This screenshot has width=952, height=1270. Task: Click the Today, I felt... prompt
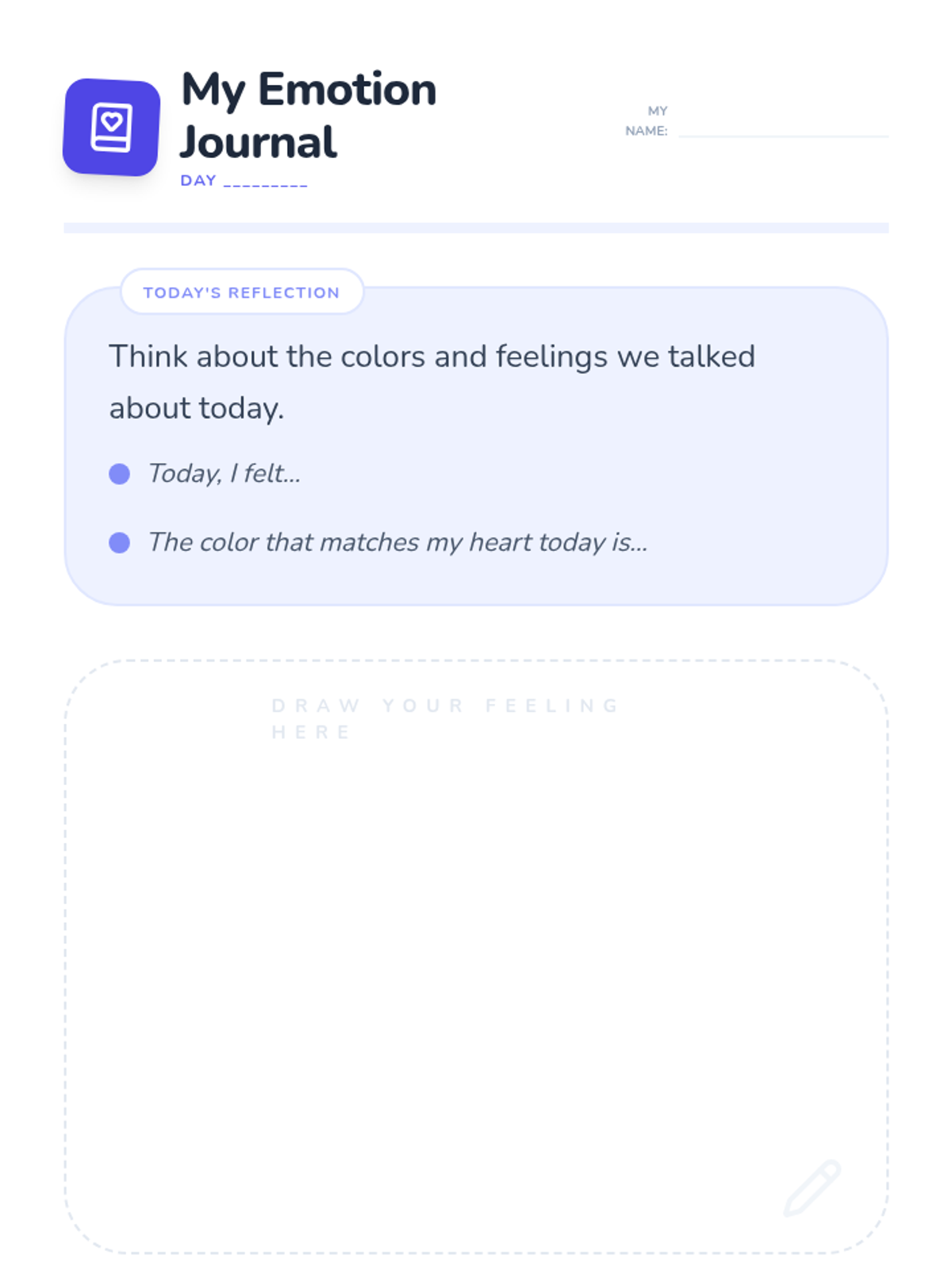(225, 474)
